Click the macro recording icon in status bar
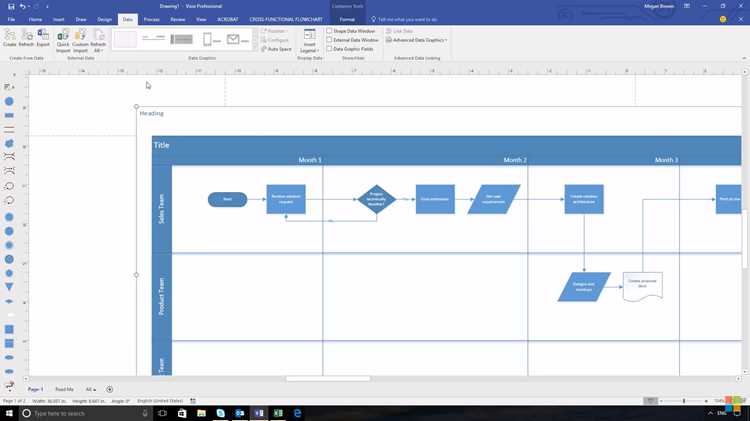This screenshot has height=421, width=750. [x=193, y=401]
